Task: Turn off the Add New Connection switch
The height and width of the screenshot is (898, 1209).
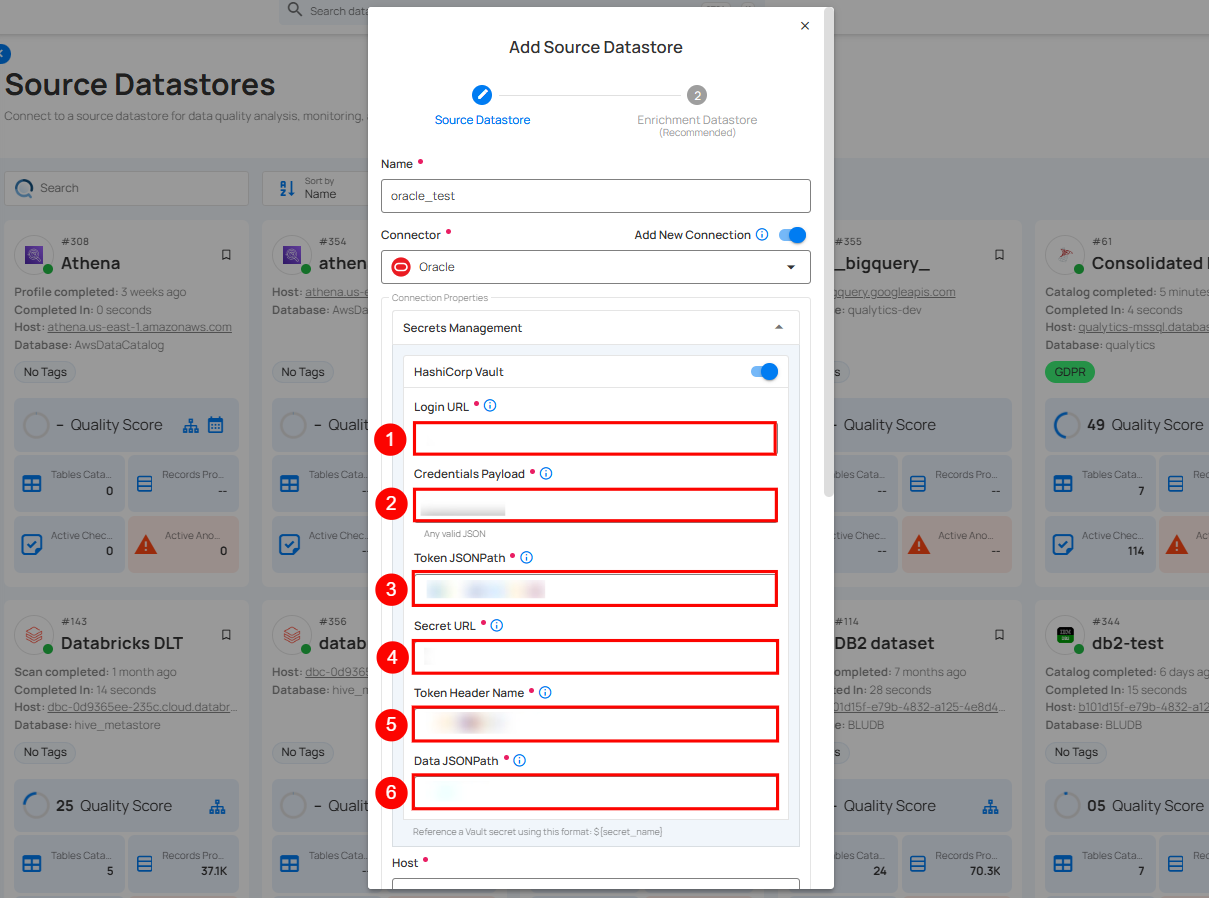Action: click(793, 235)
